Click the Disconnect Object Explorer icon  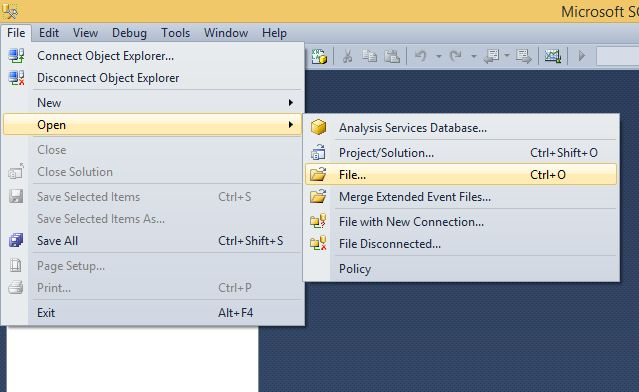(16, 78)
